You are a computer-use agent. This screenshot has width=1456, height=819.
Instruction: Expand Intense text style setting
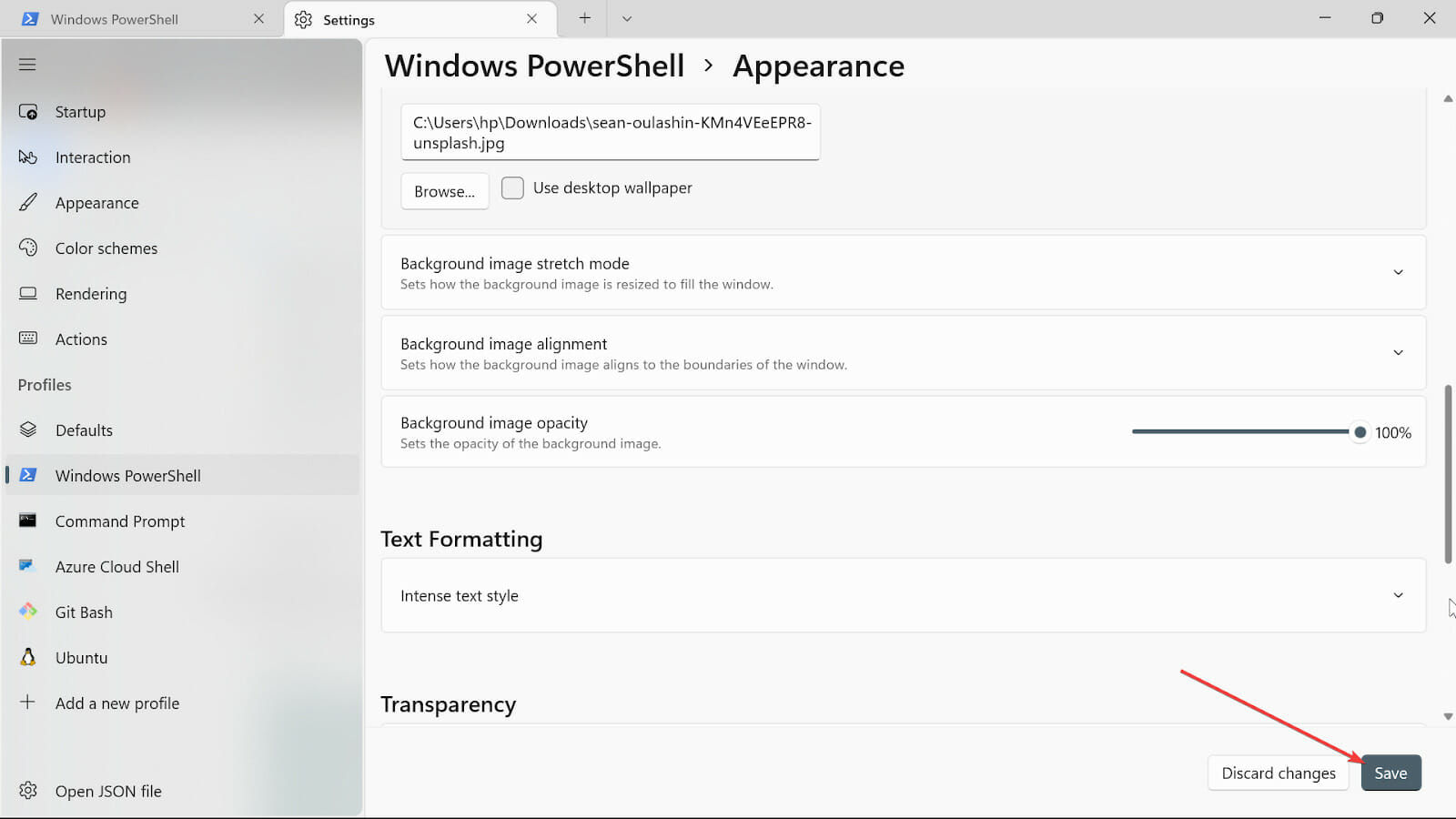(903, 595)
